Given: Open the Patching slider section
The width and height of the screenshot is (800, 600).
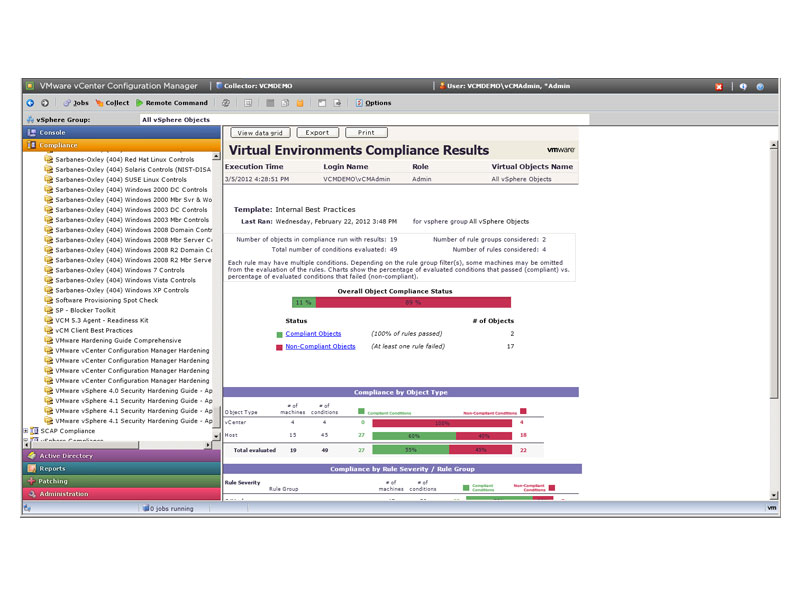Looking at the screenshot, I should [x=122, y=481].
